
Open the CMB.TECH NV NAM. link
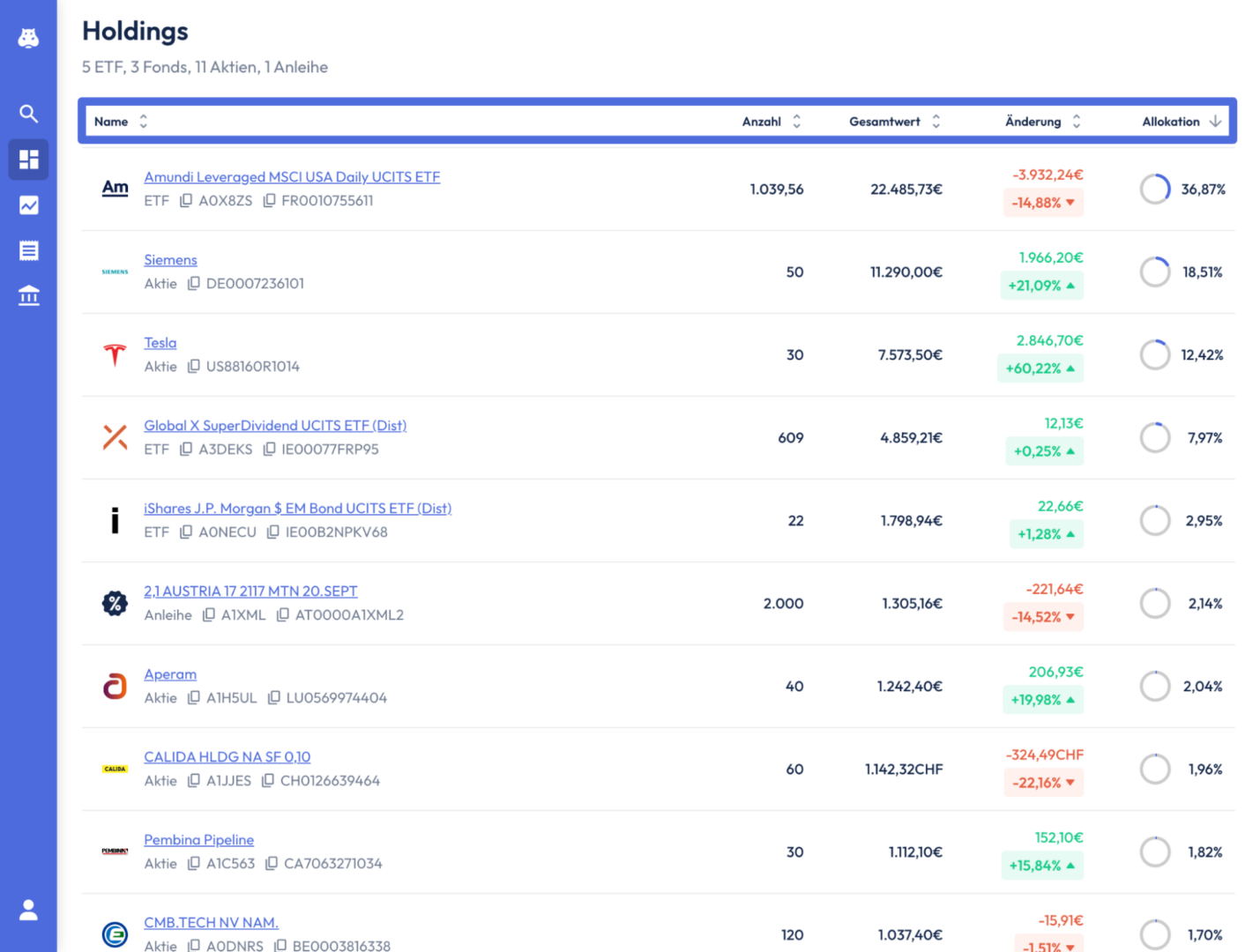pyautogui.click(x=211, y=923)
